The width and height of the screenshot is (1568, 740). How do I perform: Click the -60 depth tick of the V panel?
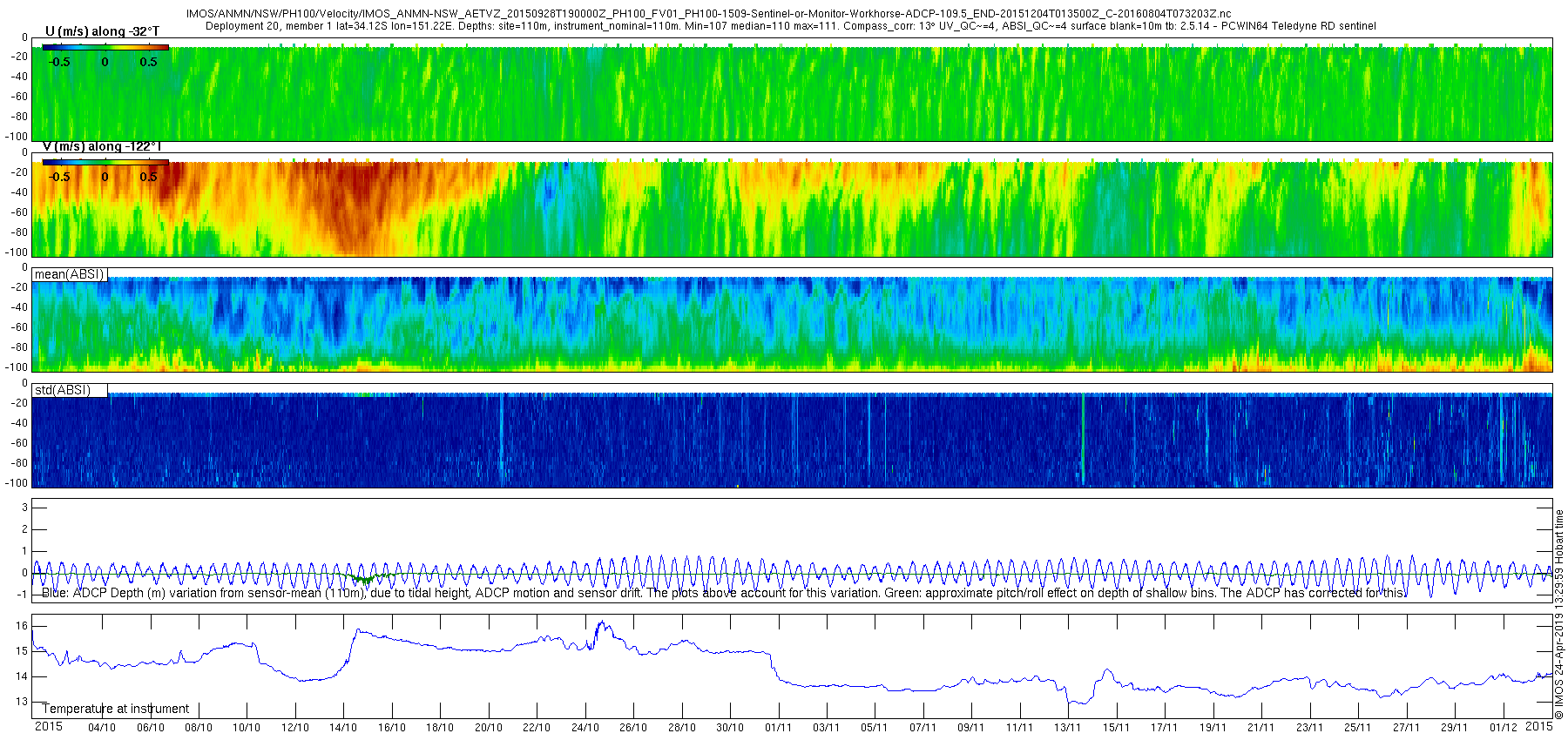click(18, 212)
